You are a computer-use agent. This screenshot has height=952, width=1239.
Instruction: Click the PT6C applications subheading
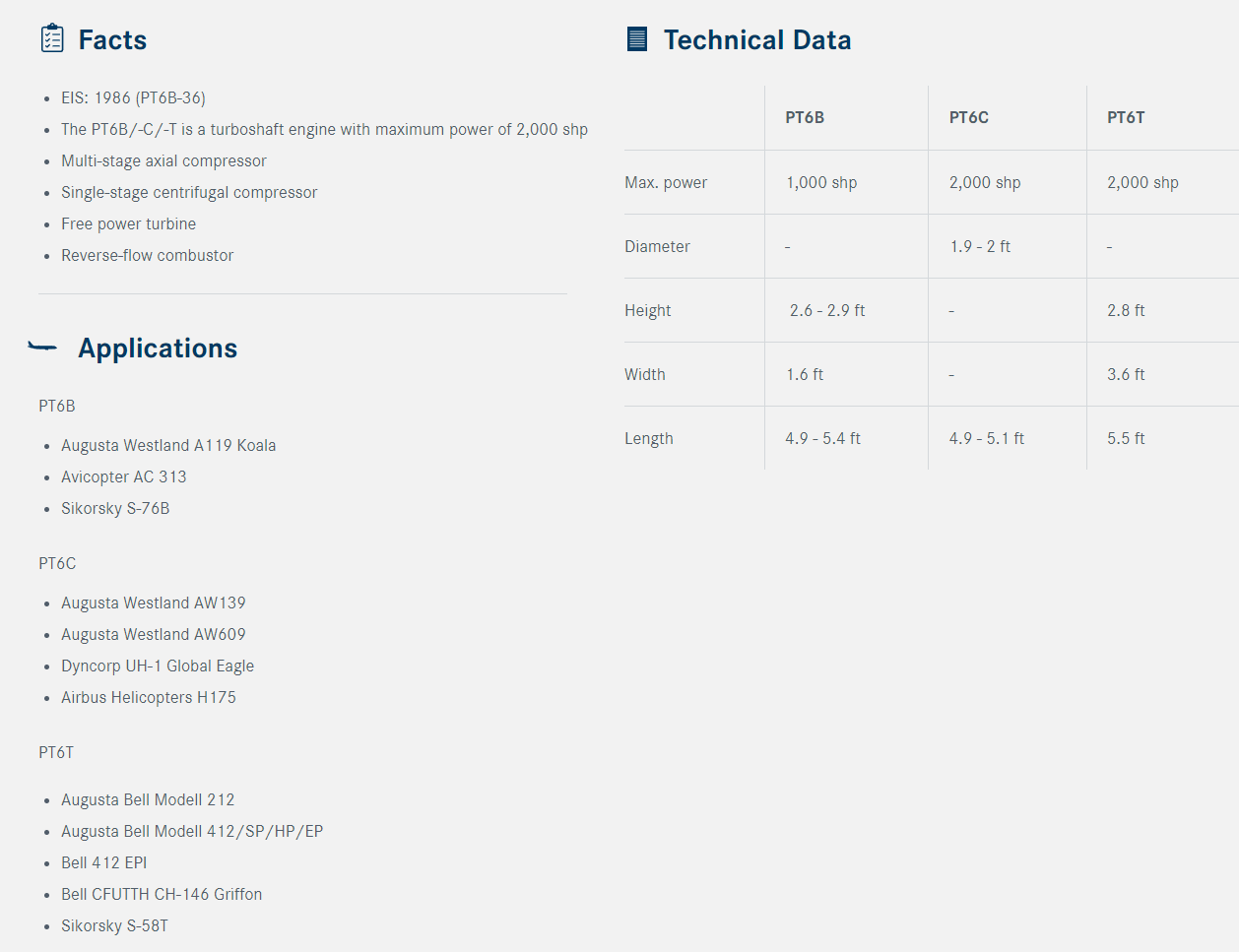coord(57,563)
